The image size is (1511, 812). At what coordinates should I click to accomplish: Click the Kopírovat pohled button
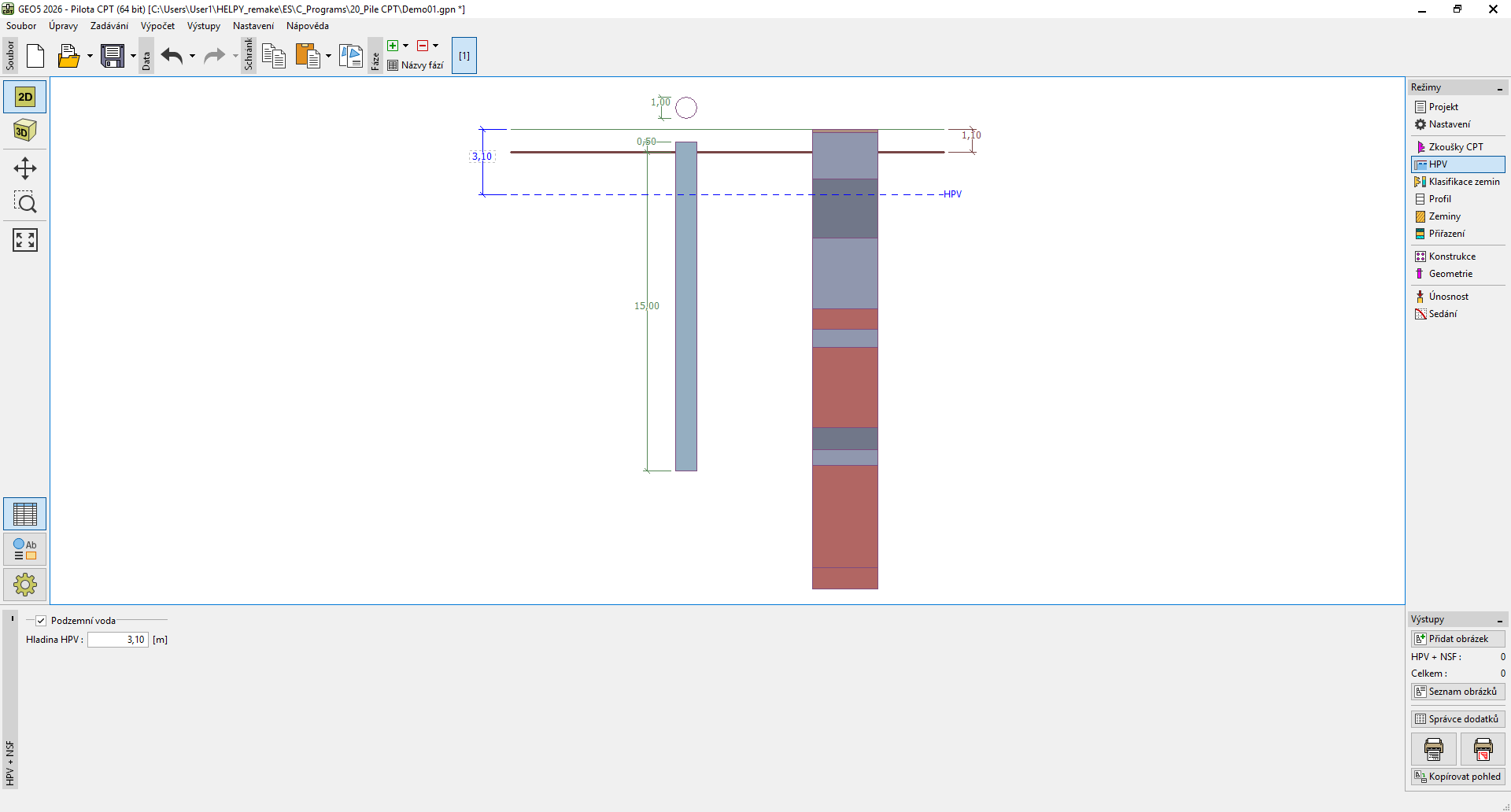[x=1457, y=777]
